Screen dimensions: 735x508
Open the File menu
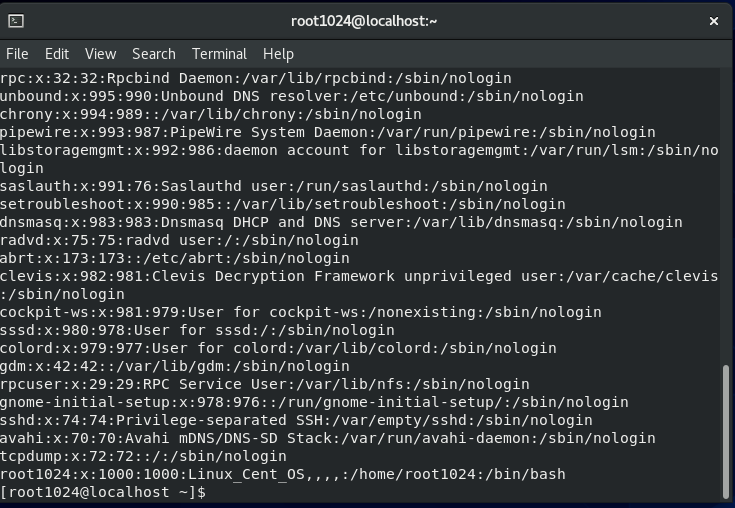(x=17, y=54)
